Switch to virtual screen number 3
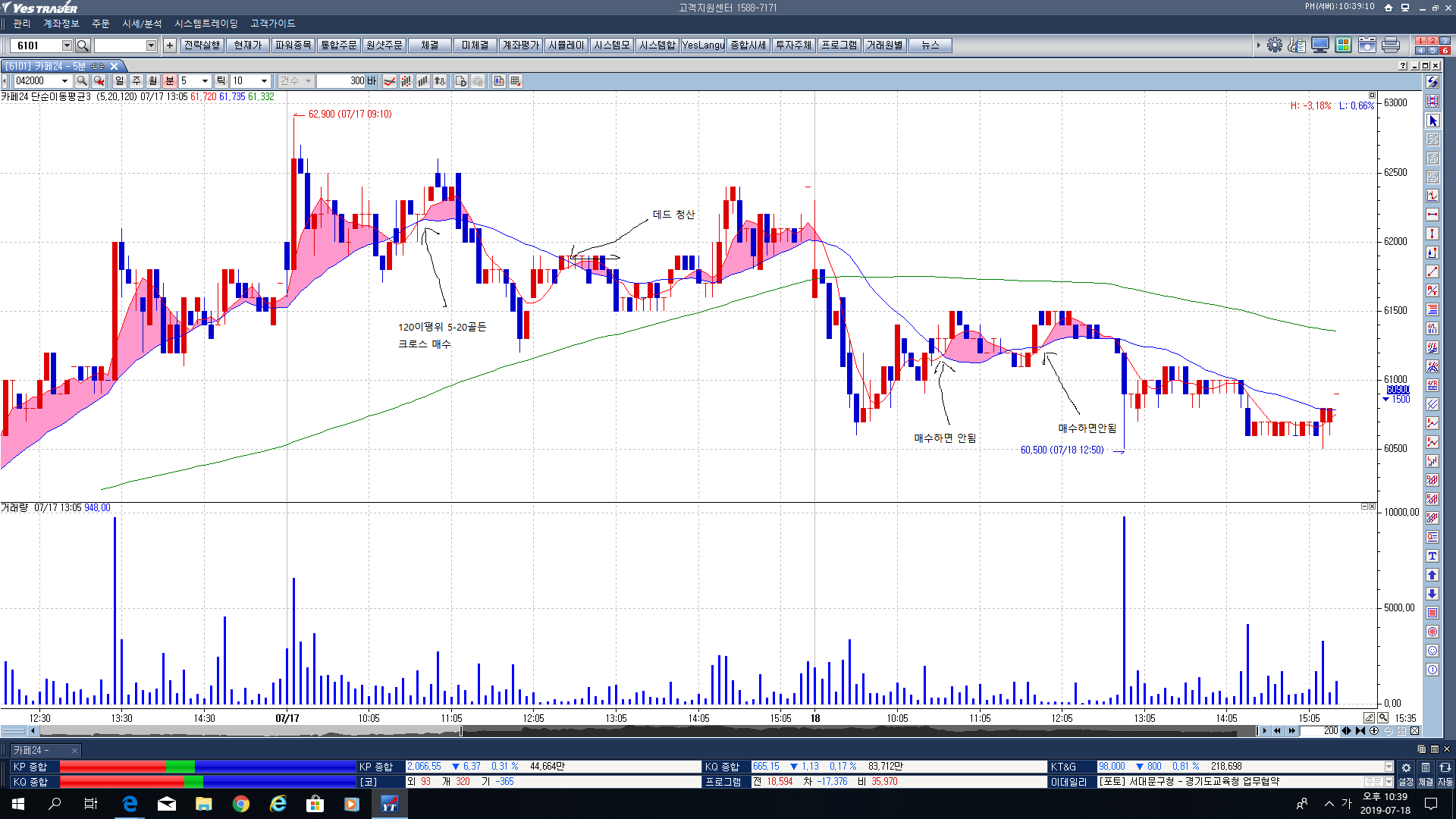Screen dimensions: 1456x819 1445,41
